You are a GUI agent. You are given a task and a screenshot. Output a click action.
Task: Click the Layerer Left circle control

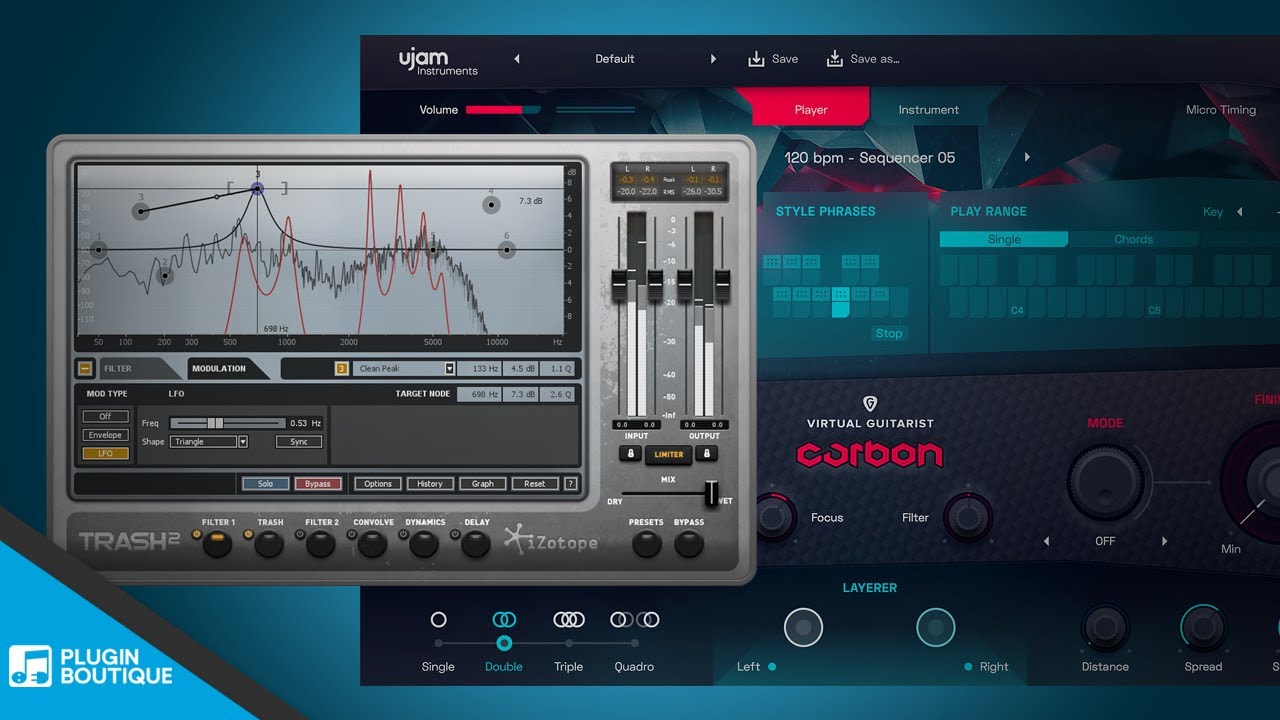pos(803,627)
